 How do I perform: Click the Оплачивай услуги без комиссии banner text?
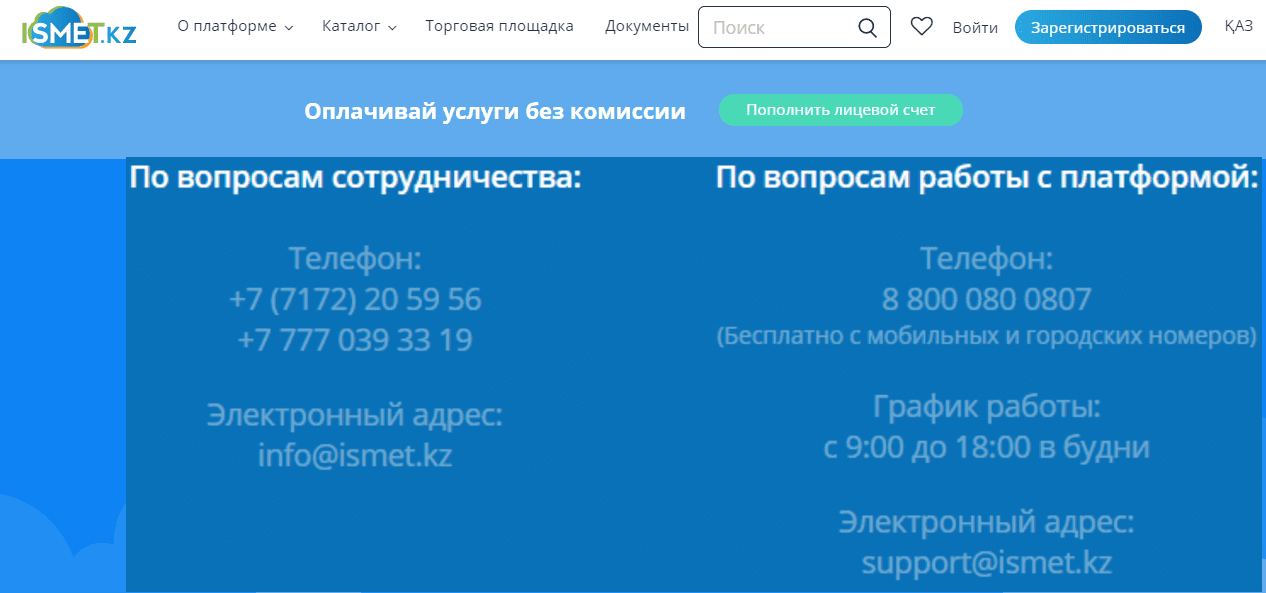(495, 111)
